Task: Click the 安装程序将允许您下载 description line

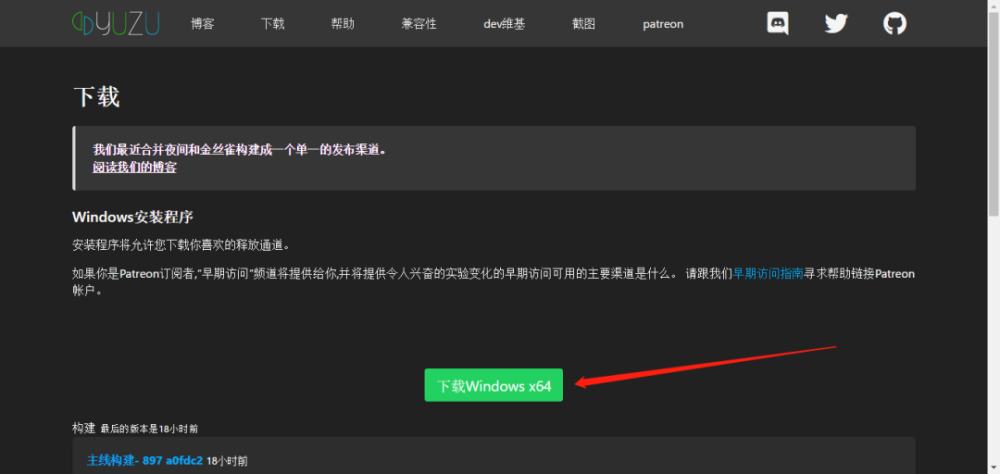Action: 181,244
